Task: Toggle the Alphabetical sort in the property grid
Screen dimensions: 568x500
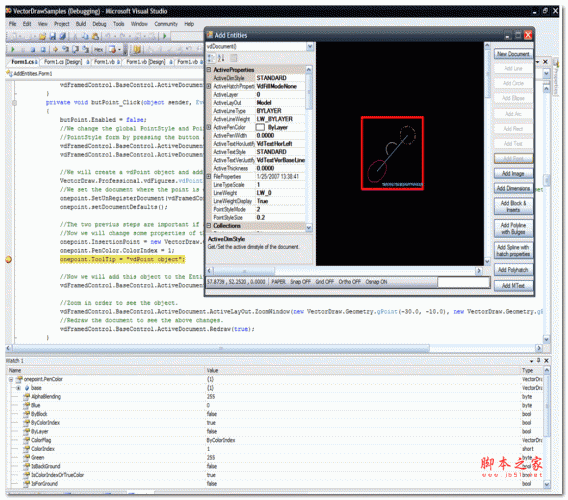Action: click(x=221, y=58)
